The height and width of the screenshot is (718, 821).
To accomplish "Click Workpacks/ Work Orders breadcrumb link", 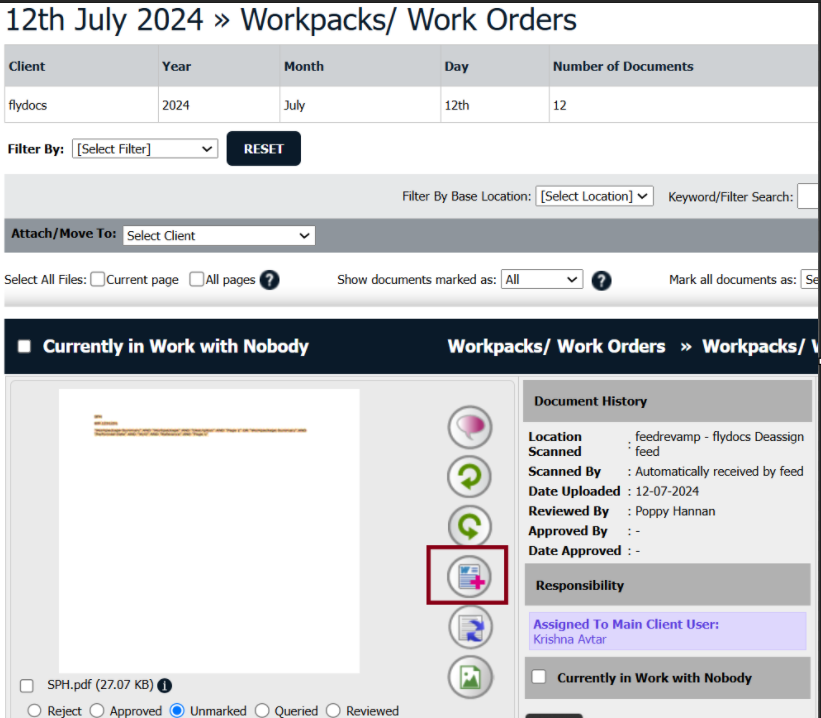I will pyautogui.click(x=556, y=346).
